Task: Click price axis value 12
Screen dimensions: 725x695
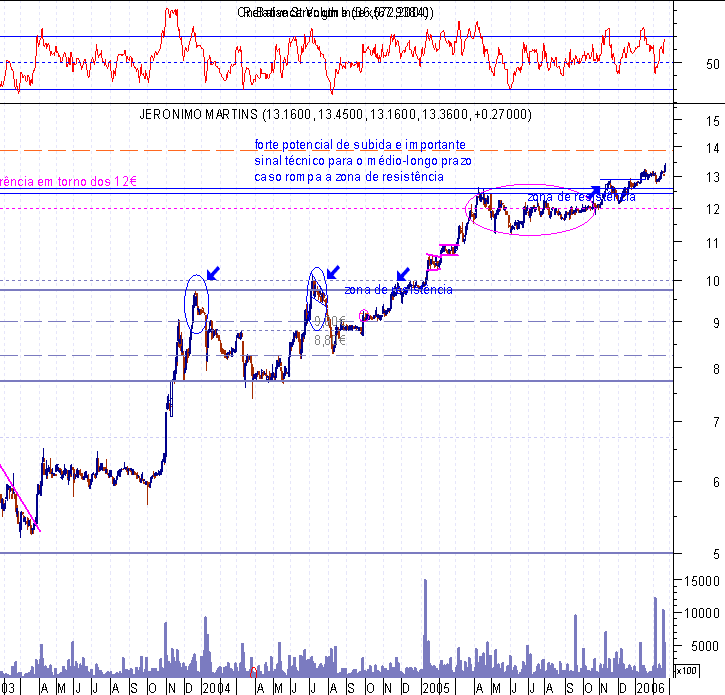Action: coord(713,209)
